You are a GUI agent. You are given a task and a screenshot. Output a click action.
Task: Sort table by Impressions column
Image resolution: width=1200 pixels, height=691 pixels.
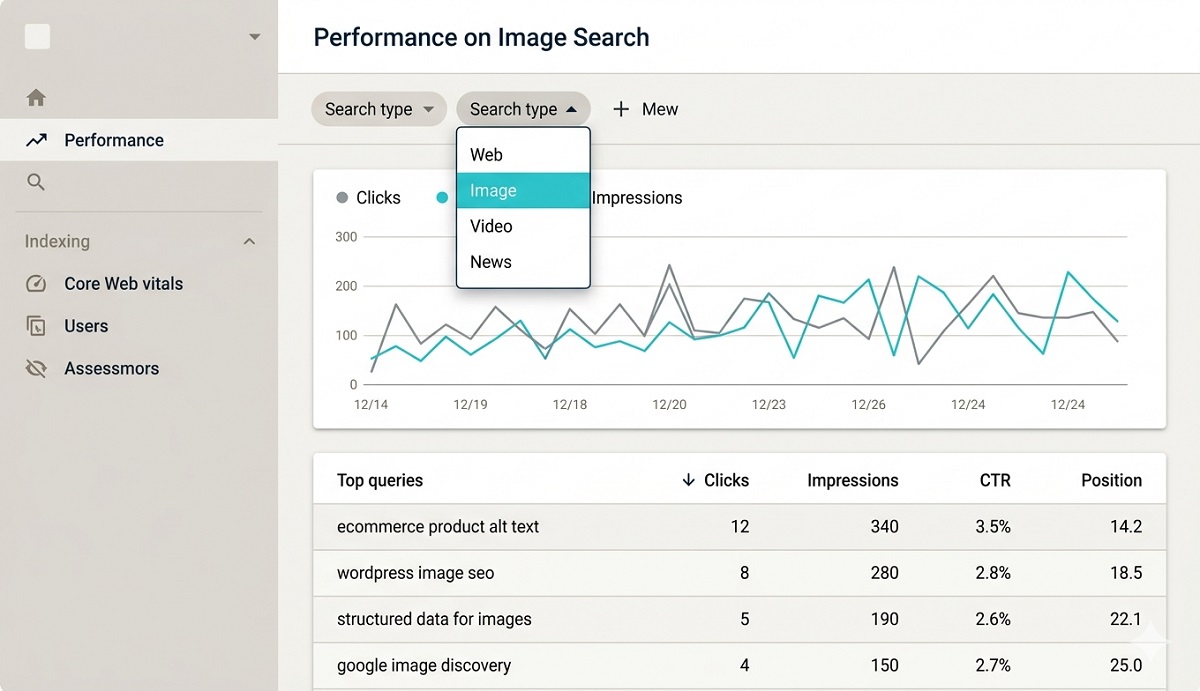pyautogui.click(x=853, y=480)
